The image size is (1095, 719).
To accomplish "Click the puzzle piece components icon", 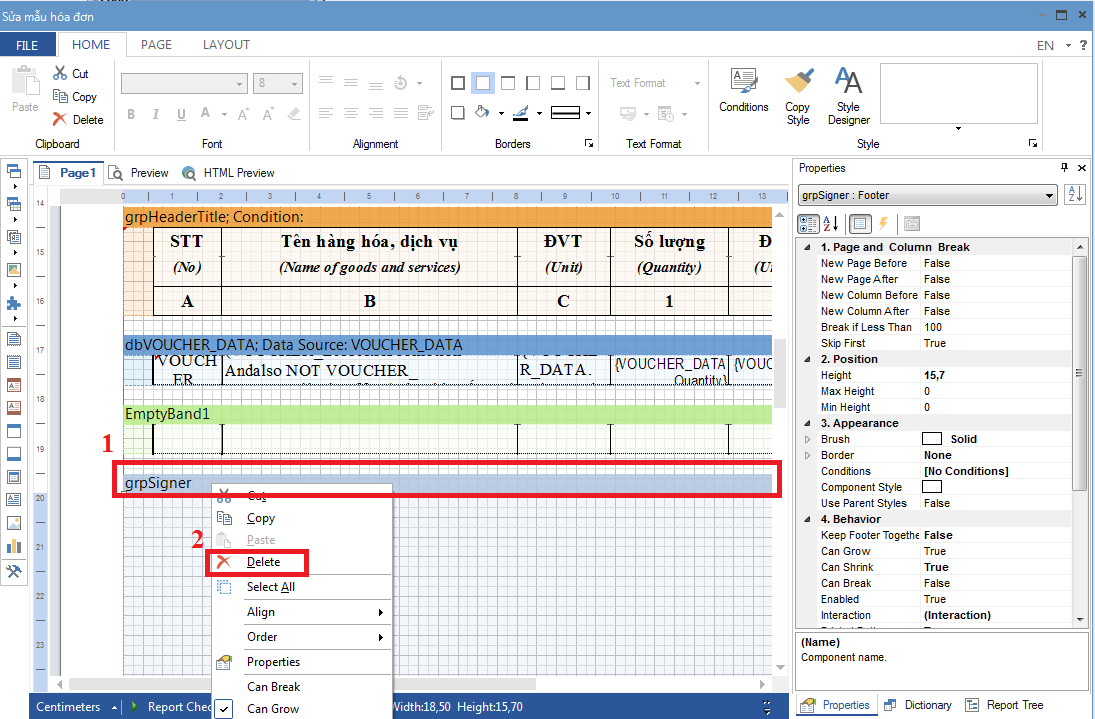I will (x=13, y=304).
